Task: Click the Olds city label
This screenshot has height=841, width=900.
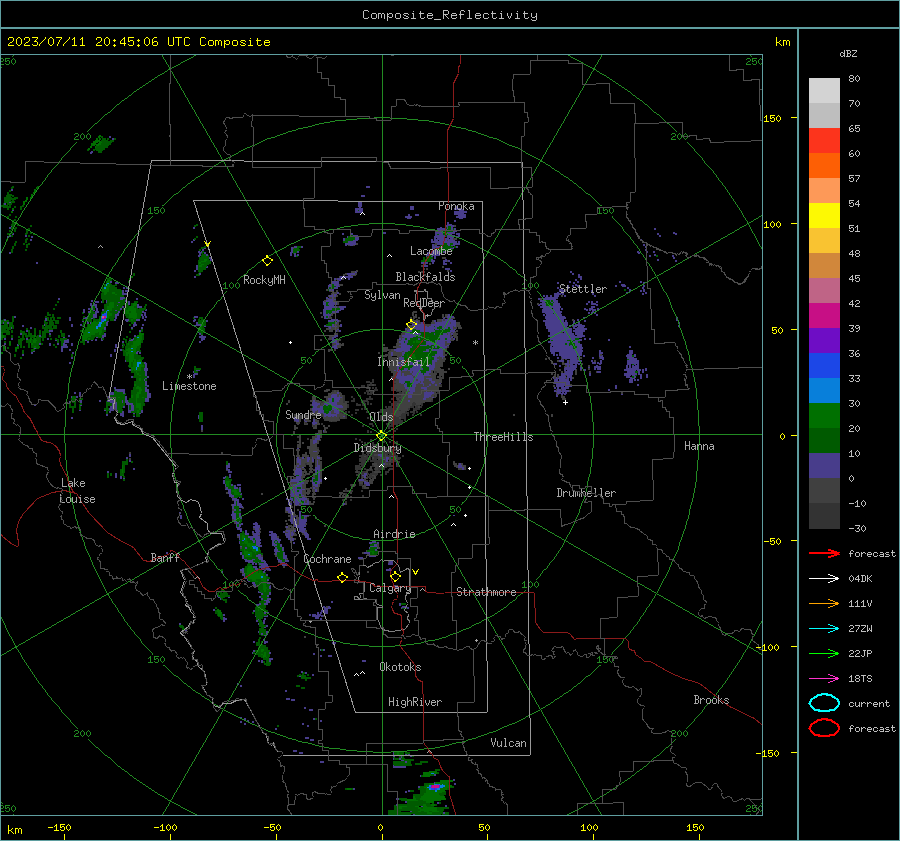Action: pyautogui.click(x=381, y=417)
